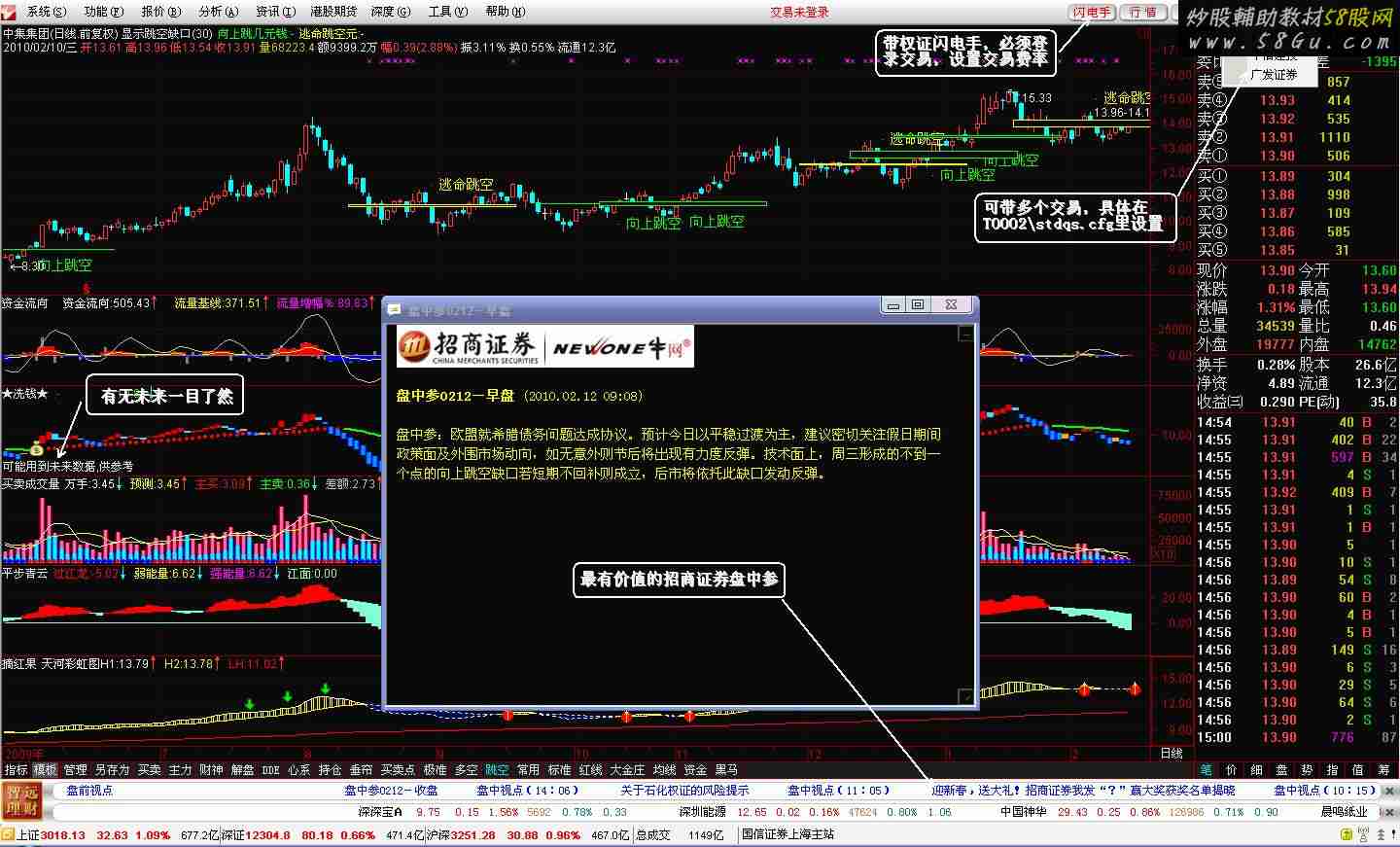Select the 跳空 tab

(497, 769)
